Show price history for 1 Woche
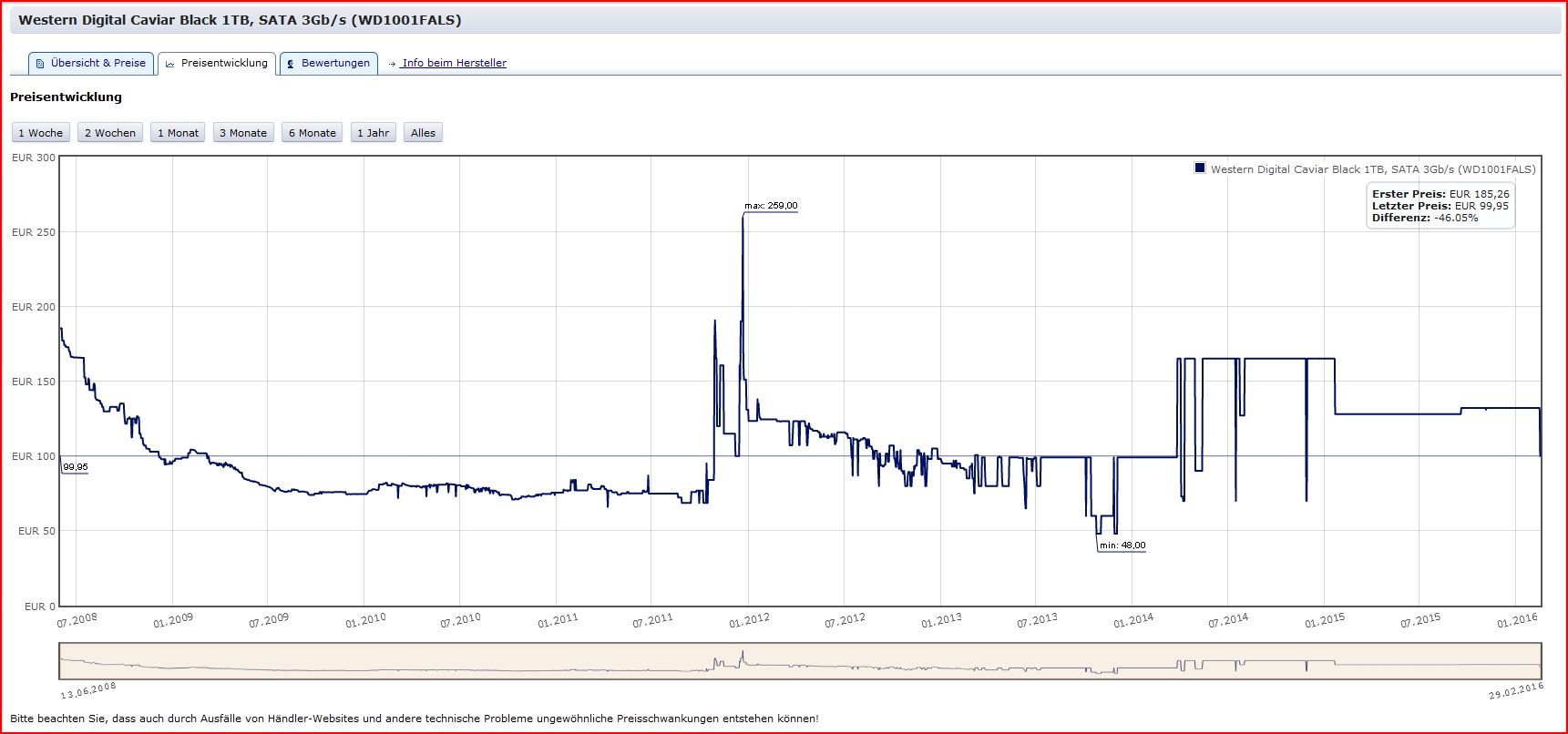 [x=41, y=133]
